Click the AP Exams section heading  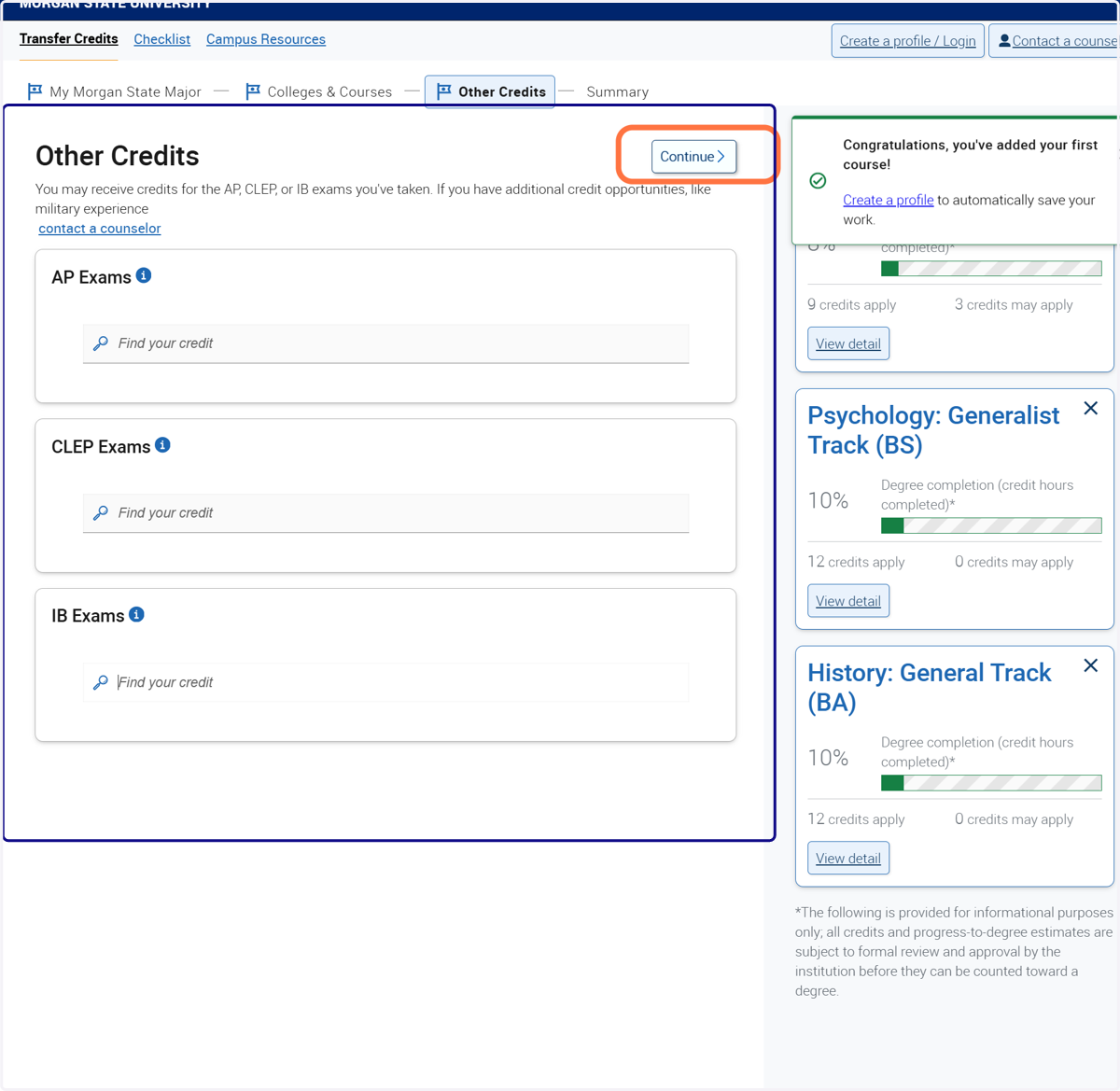point(91,277)
